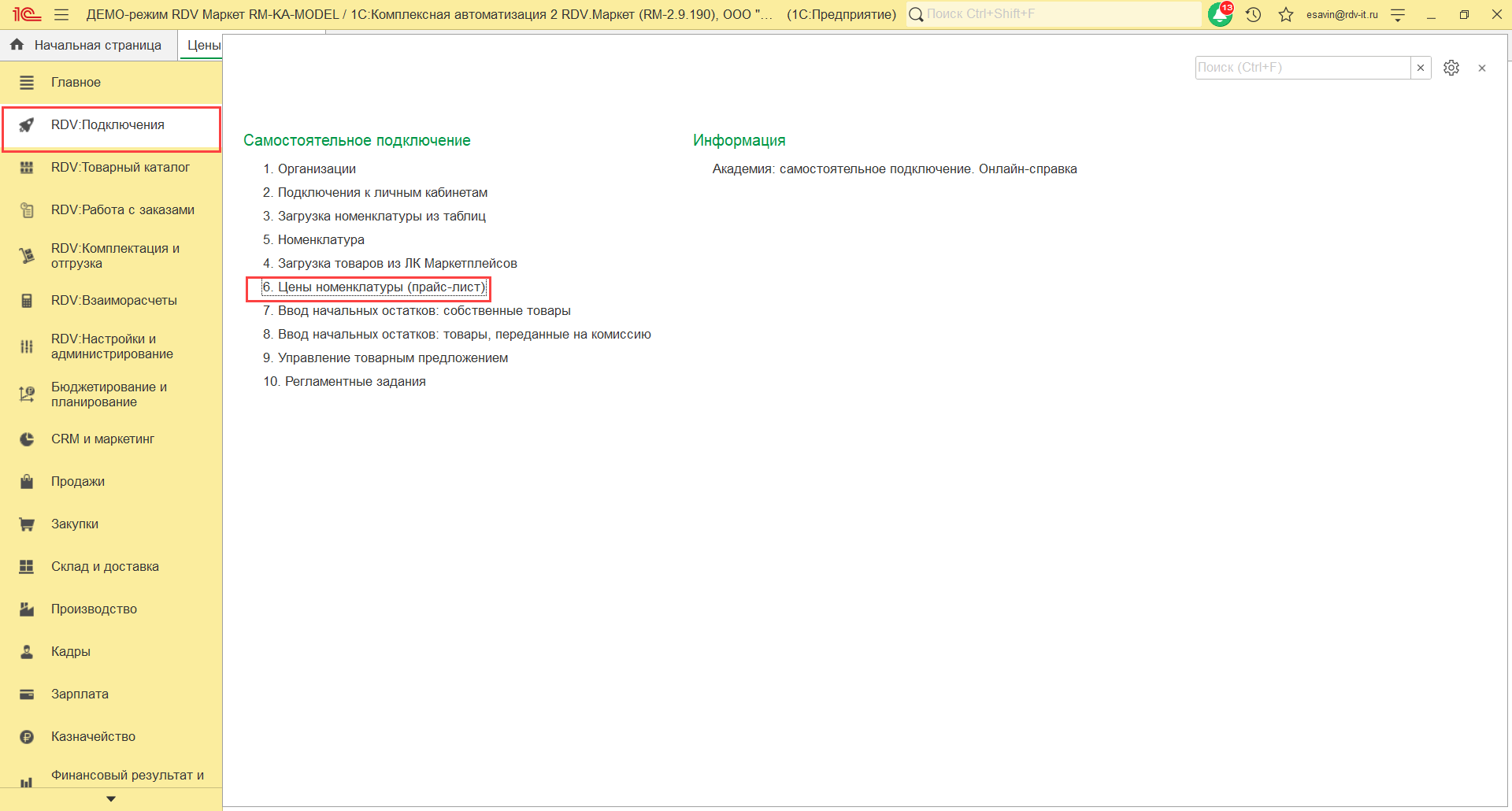Click the user name esavin@rdv-it.ru
The height and width of the screenshot is (811, 1512).
(x=1342, y=14)
